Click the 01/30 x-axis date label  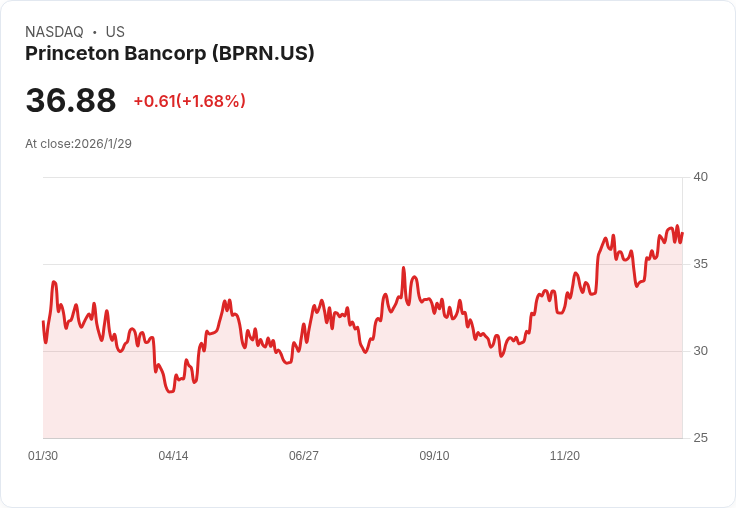pos(43,456)
